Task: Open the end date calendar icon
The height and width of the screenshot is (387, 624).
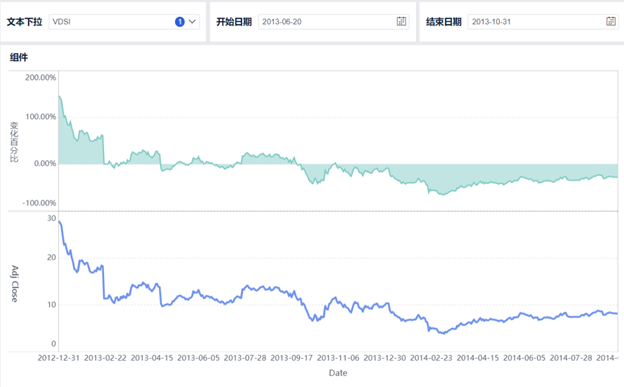Action: 611,22
